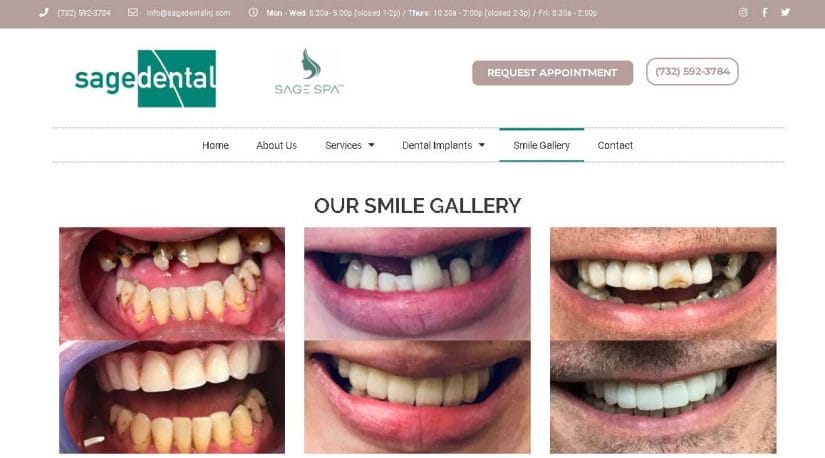Expand the Dental Implants dropdown arrow
Image resolution: width=825 pixels, height=458 pixels.
(481, 145)
